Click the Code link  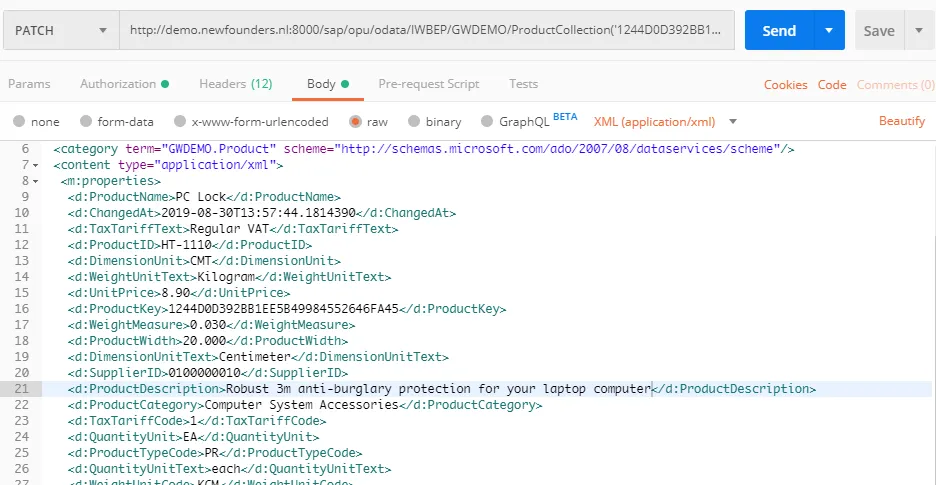click(x=832, y=85)
